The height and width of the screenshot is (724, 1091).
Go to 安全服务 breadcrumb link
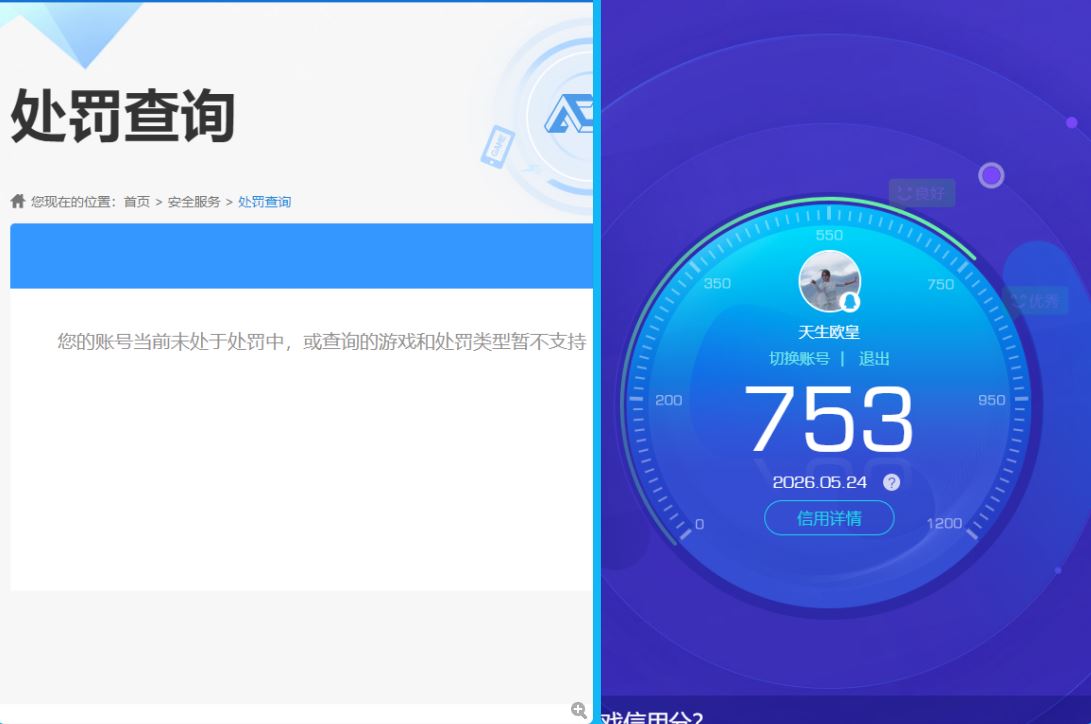193,202
